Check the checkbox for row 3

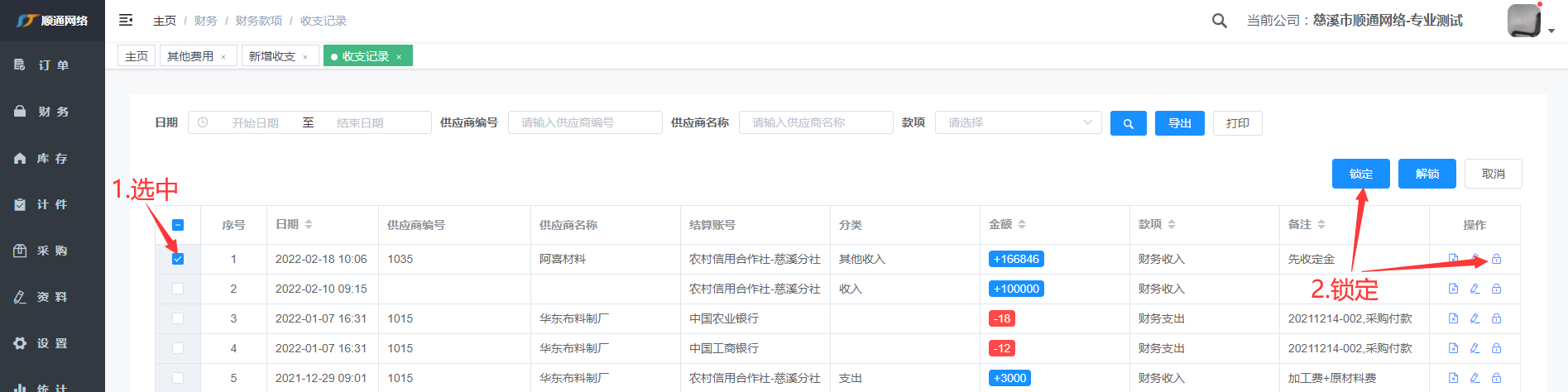click(x=178, y=318)
